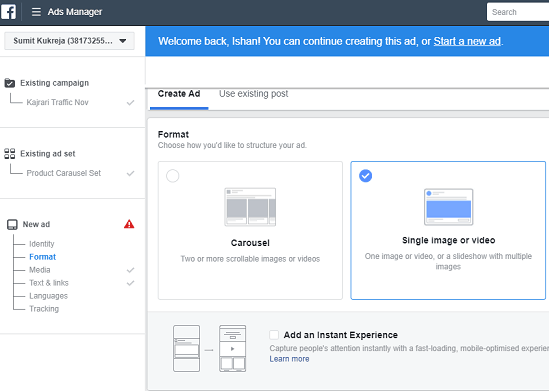Open the Learn more link
The height and width of the screenshot is (391, 549).
point(289,359)
